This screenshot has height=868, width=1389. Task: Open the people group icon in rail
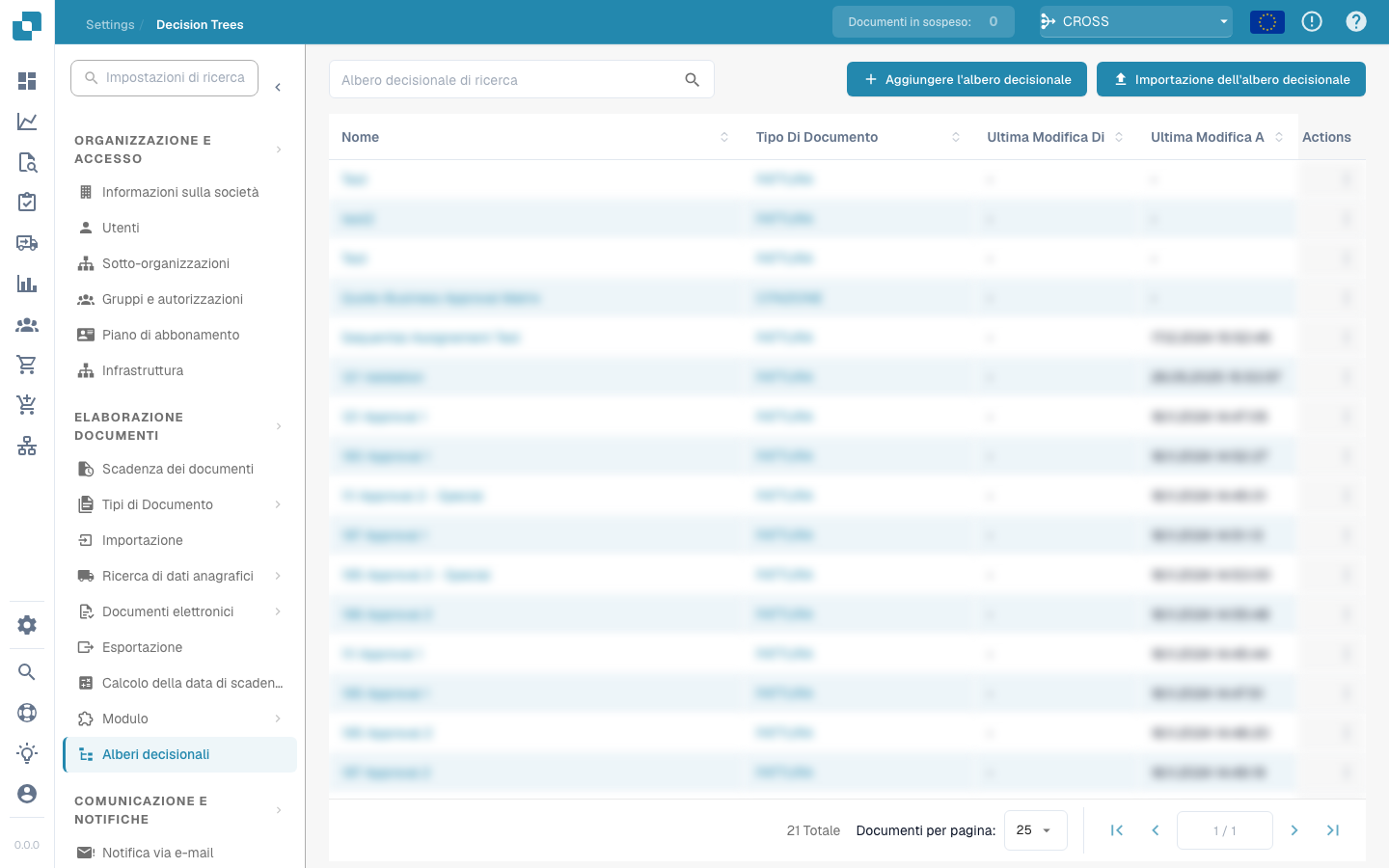tap(27, 325)
